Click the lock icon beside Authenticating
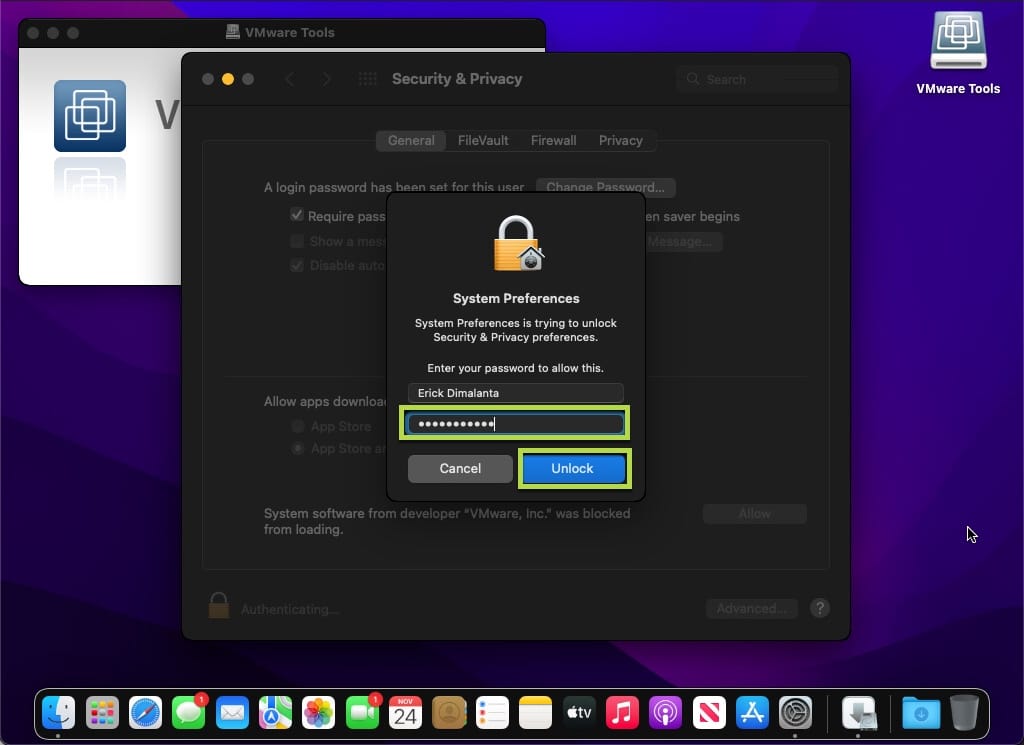The image size is (1024, 745). coord(219,605)
